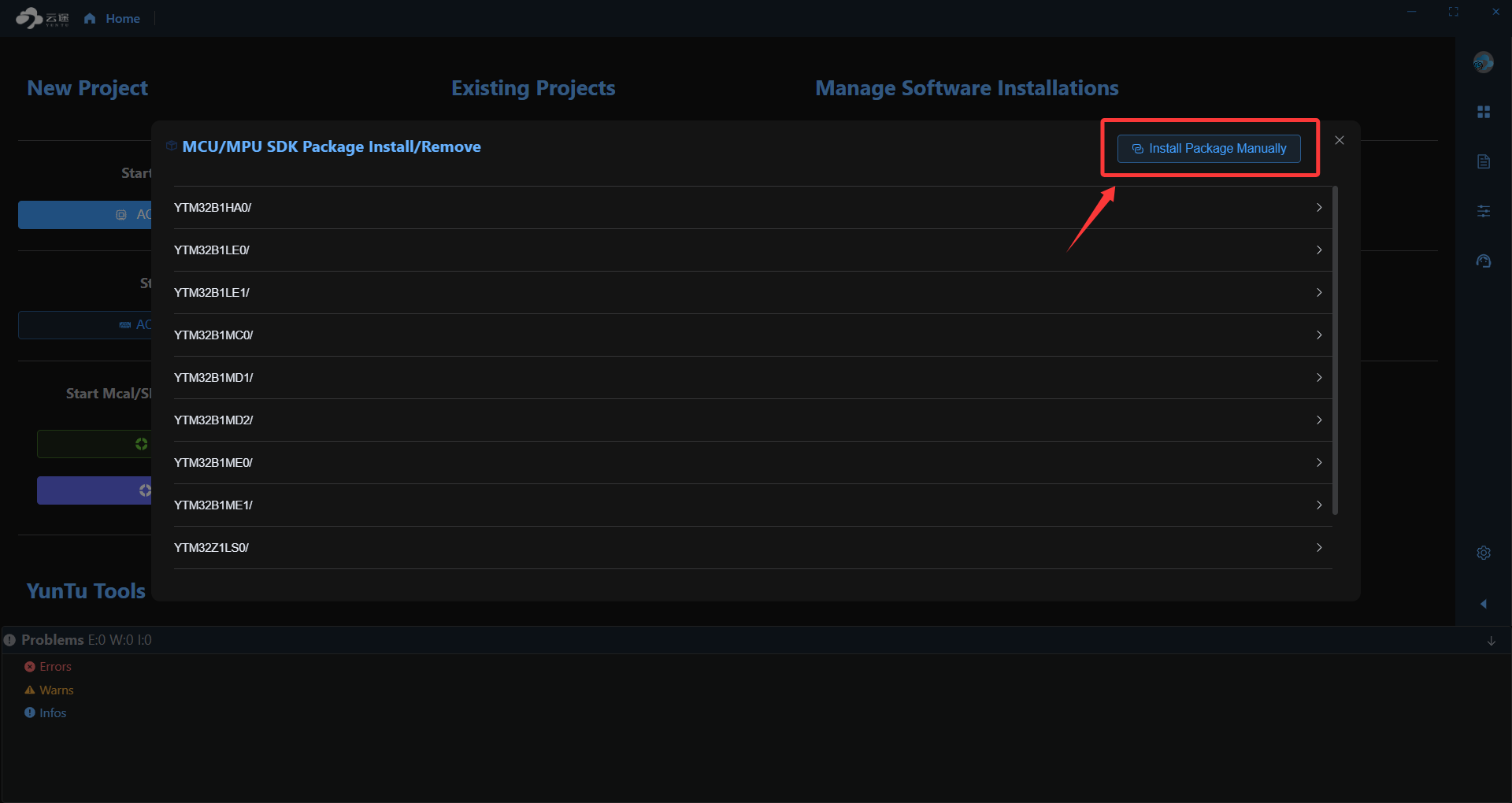Click the YunTu Tools heading
Viewport: 1512px width, 803px height.
point(86,591)
